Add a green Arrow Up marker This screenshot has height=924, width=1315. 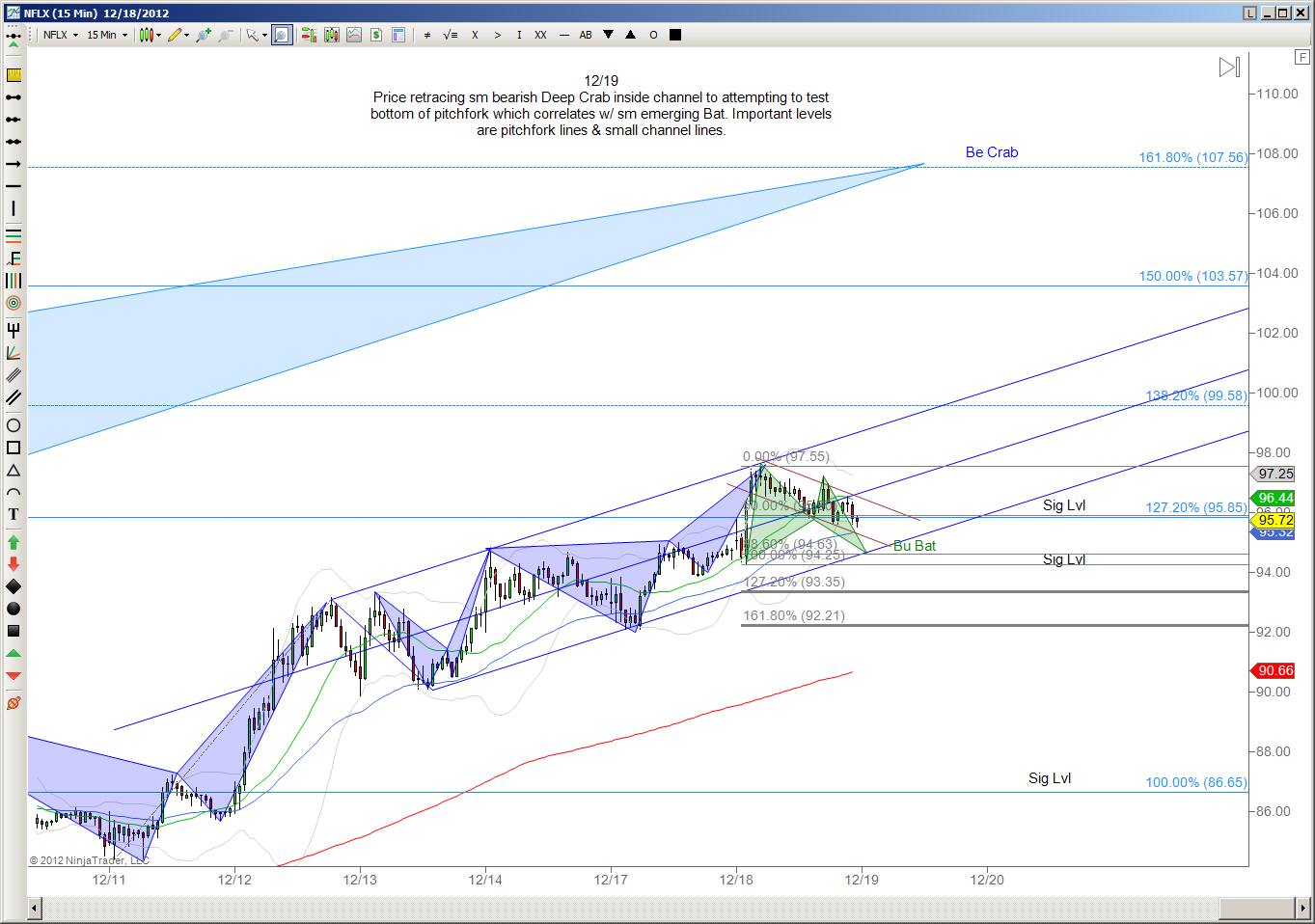pyautogui.click(x=14, y=542)
